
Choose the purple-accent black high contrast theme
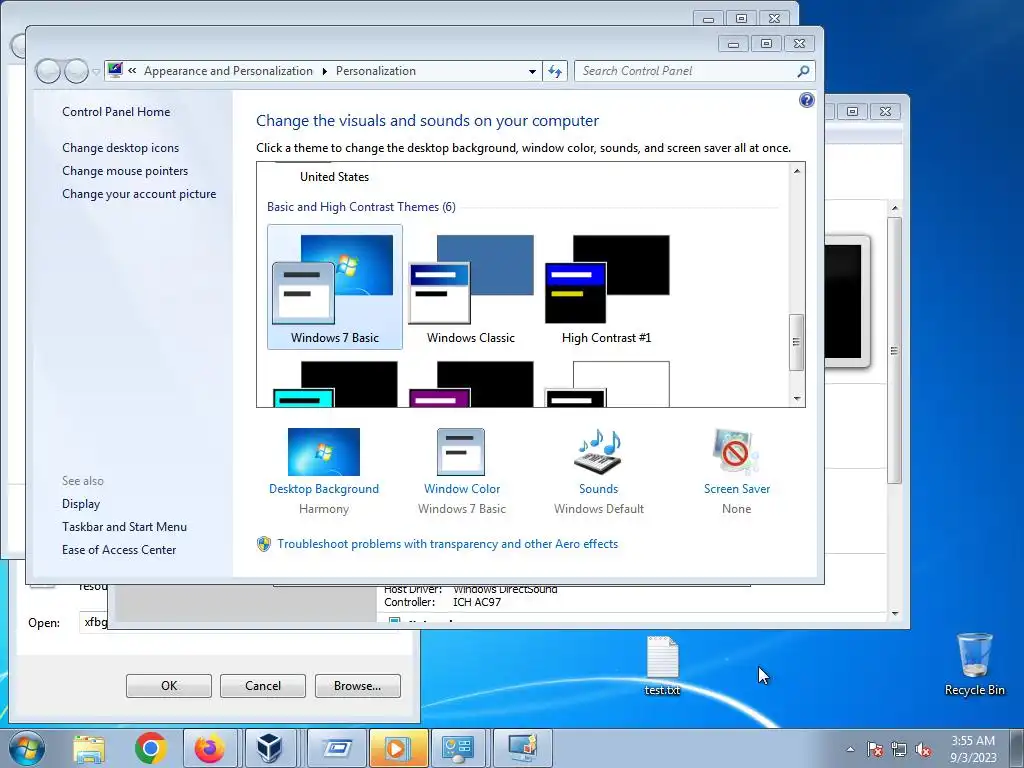click(x=471, y=384)
